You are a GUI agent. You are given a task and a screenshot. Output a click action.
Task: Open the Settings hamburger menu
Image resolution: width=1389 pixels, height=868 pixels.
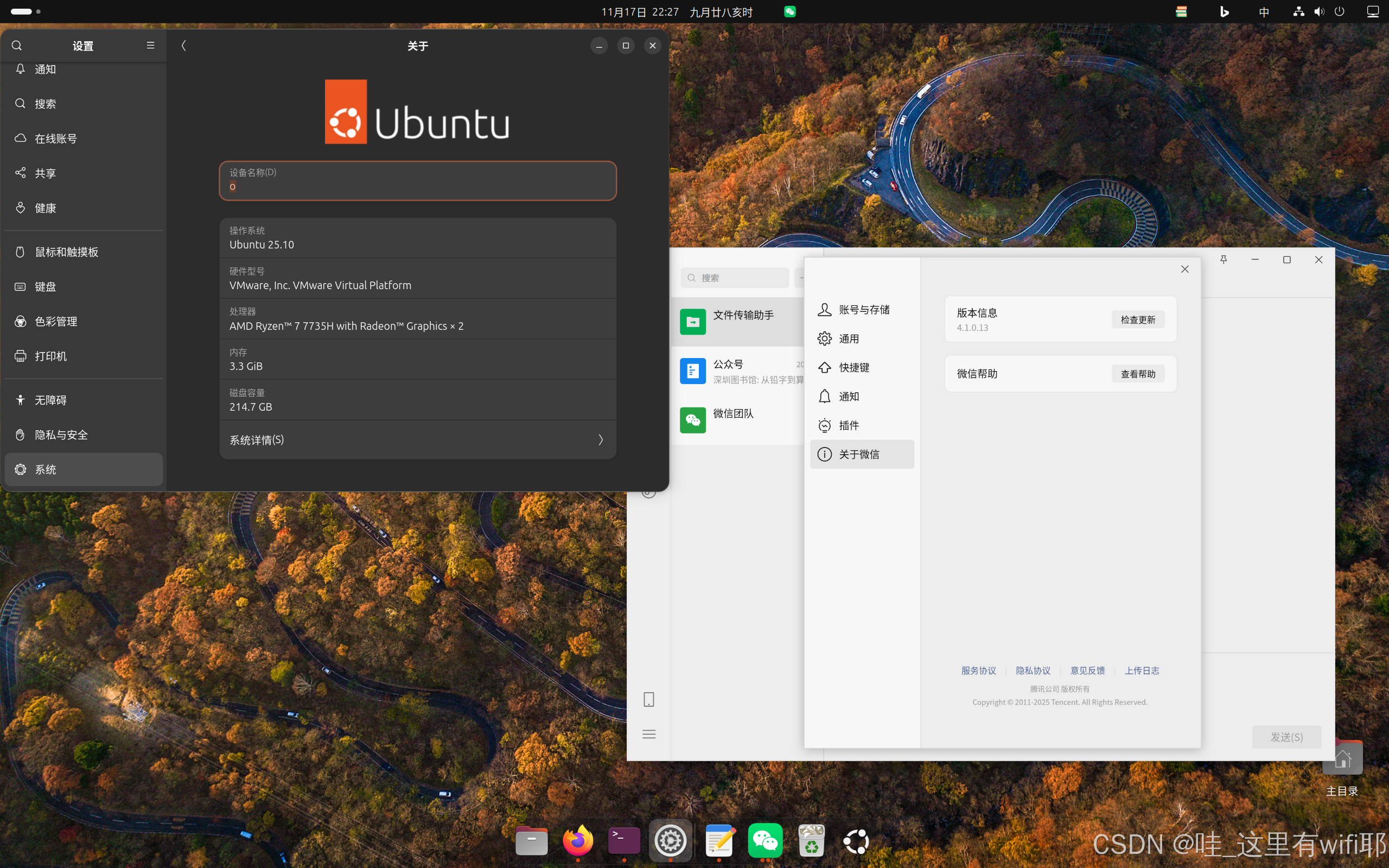pos(150,46)
